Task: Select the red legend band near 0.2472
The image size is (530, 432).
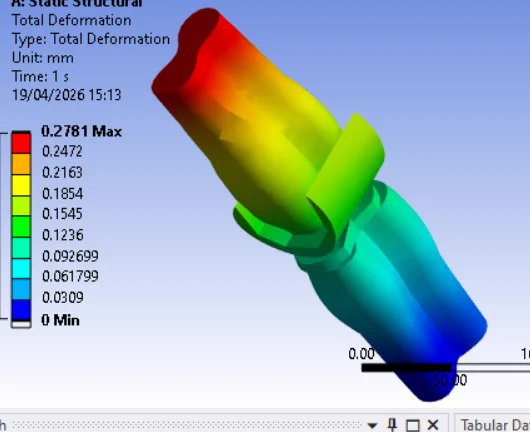Action: click(21, 143)
